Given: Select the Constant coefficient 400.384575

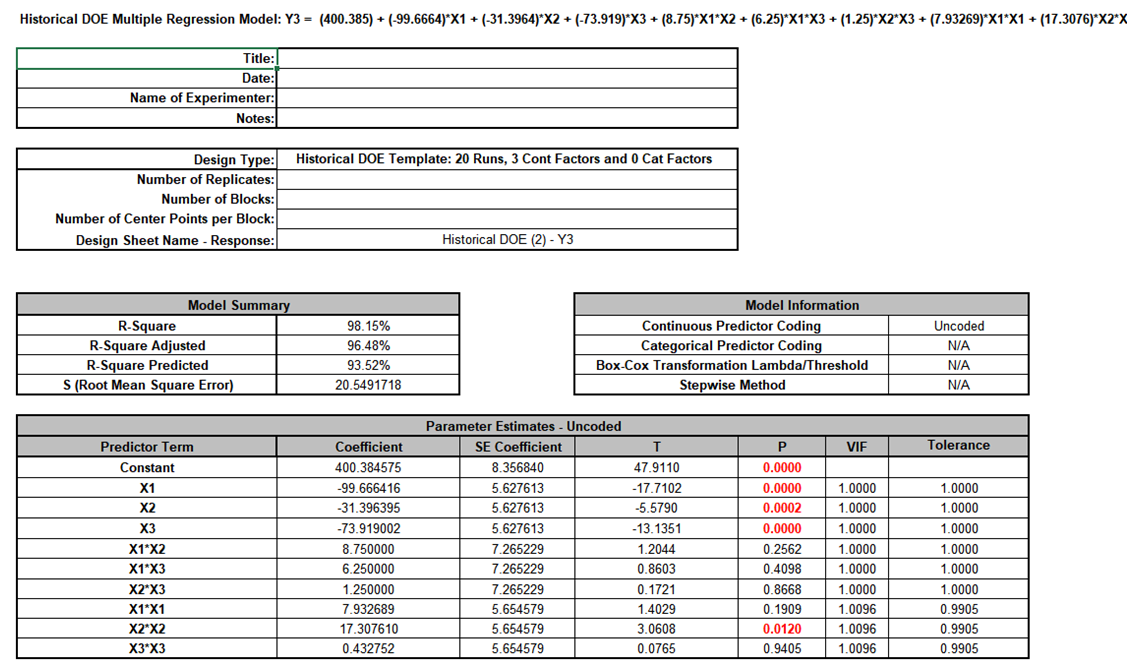Looking at the screenshot, I should click(x=369, y=468).
